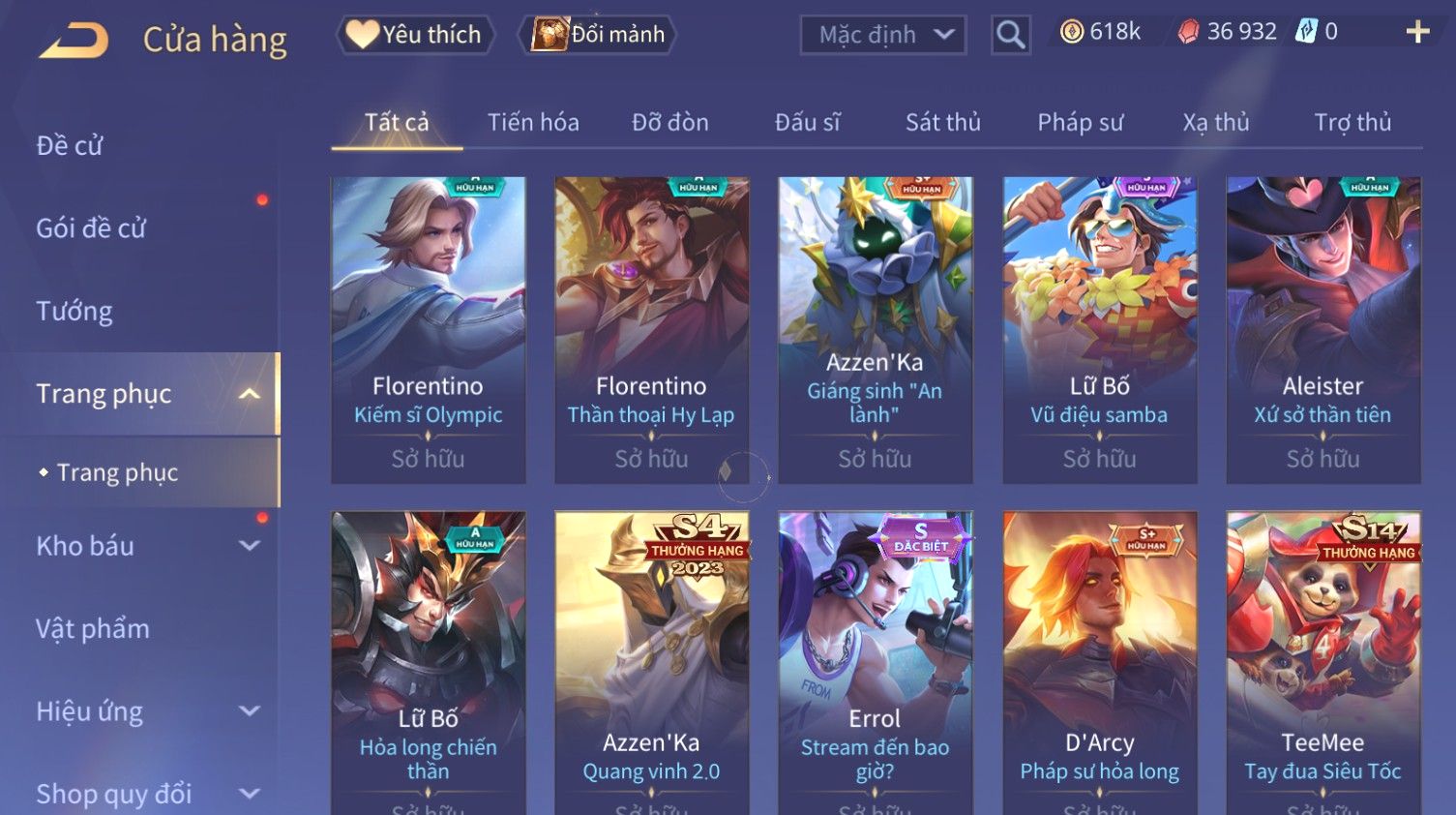1456x815 pixels.
Task: Open the Đổi mảnh shard exchange
Action: point(597,35)
